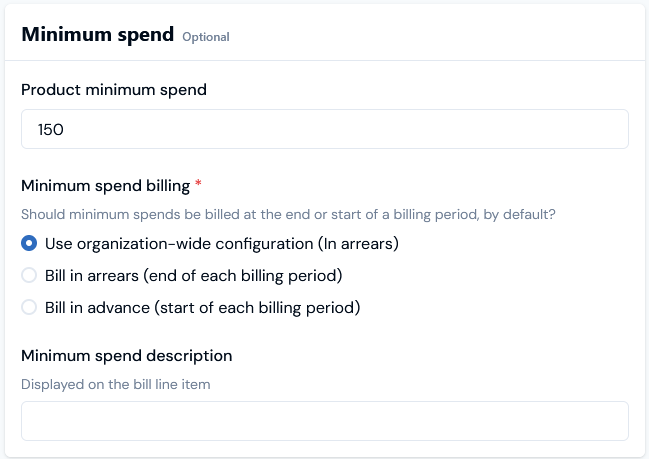Click the 'Bill in arrears (end of each billing period)' label
This screenshot has height=459, width=649.
coord(194,276)
